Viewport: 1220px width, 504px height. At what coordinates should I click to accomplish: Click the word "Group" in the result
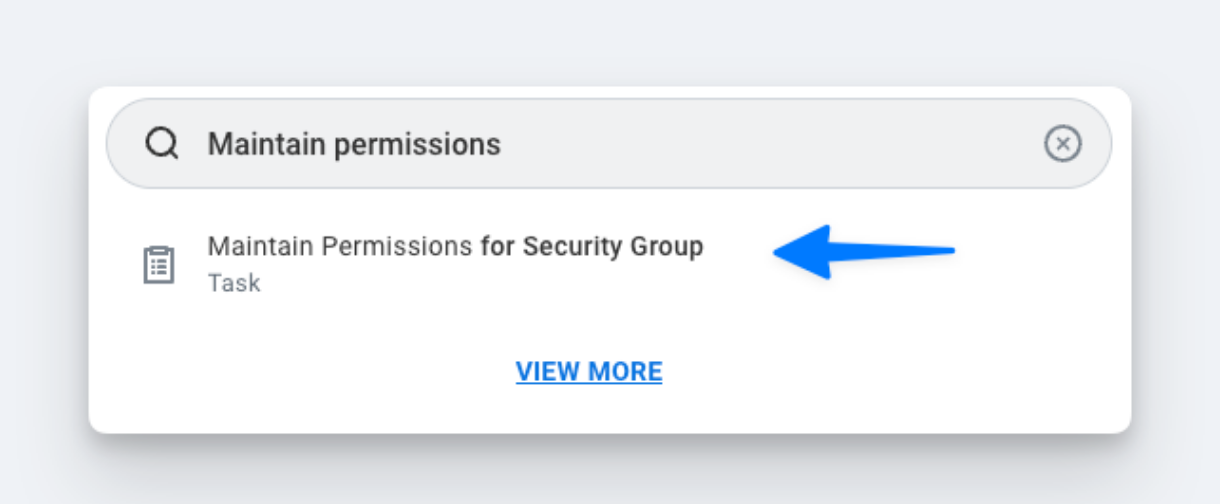tap(671, 246)
